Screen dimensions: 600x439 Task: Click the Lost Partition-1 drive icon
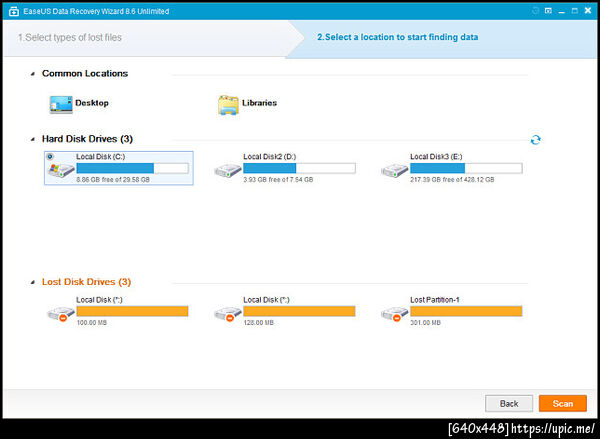click(x=395, y=314)
